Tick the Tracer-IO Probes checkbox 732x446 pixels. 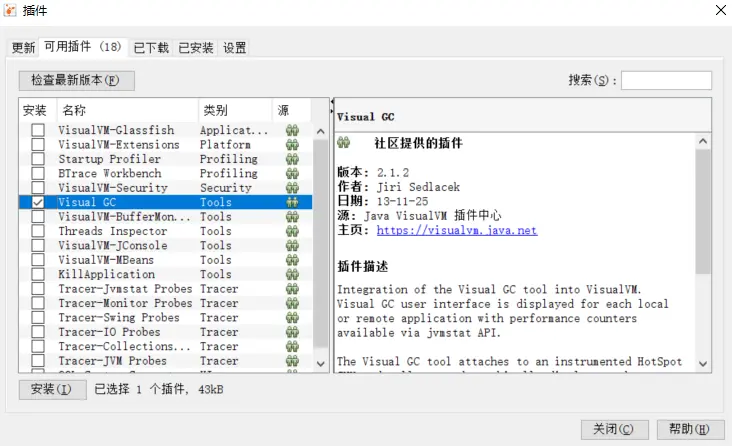click(x=38, y=333)
